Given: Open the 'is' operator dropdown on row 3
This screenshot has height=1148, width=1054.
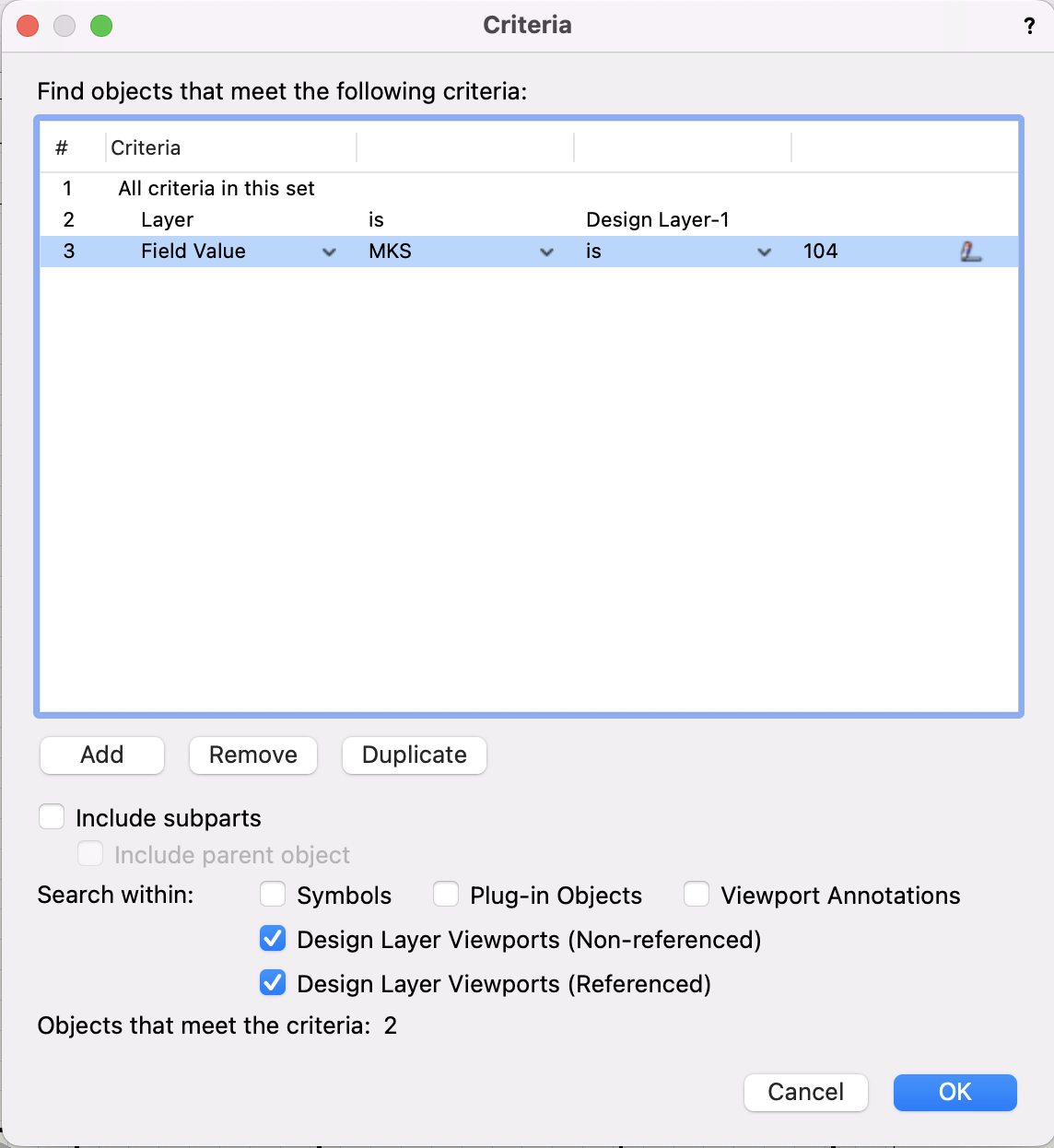Looking at the screenshot, I should point(765,251).
